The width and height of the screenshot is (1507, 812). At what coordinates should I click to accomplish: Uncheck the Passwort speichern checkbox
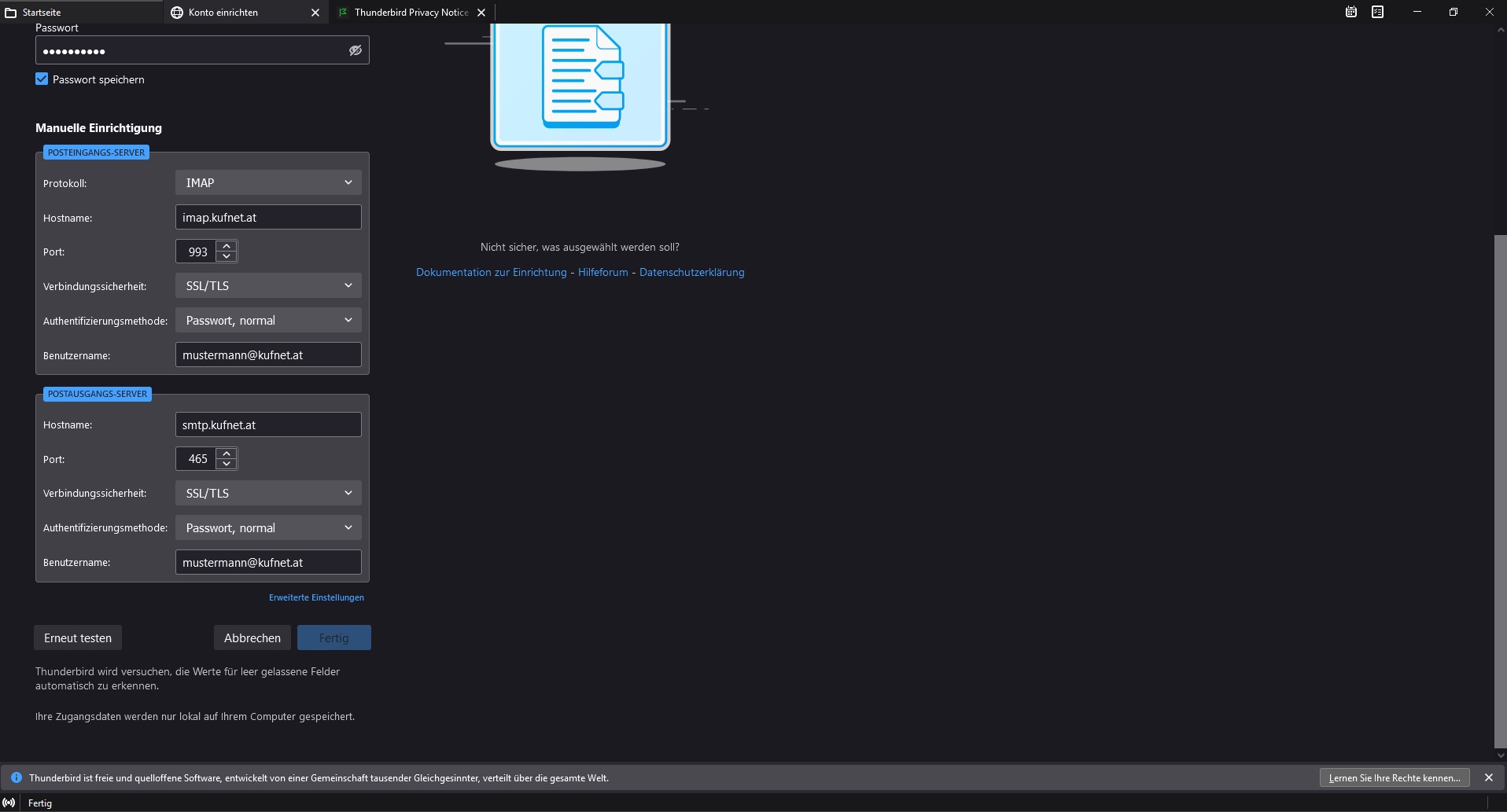click(x=42, y=79)
